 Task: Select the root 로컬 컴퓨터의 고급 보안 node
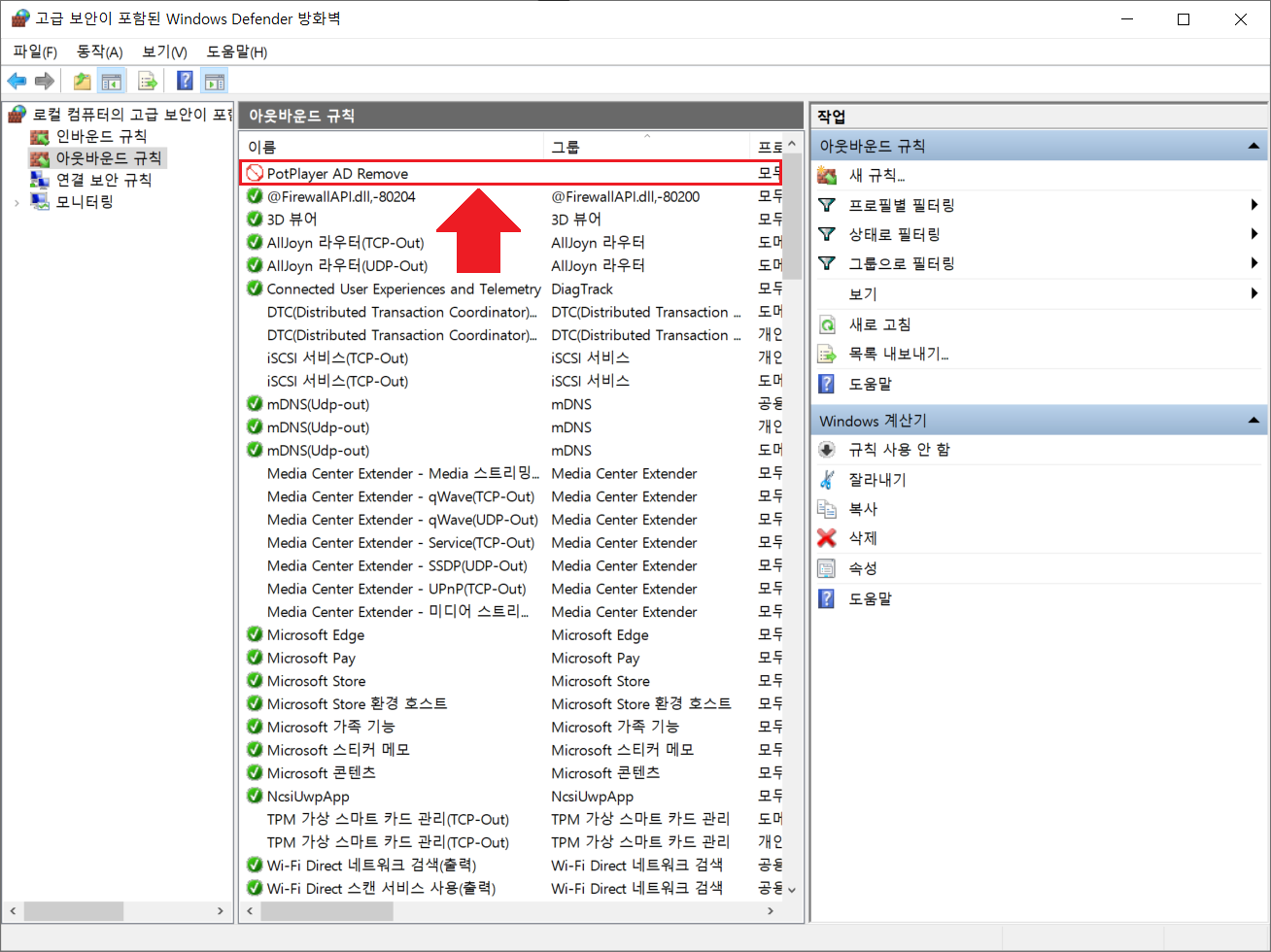pos(132,115)
